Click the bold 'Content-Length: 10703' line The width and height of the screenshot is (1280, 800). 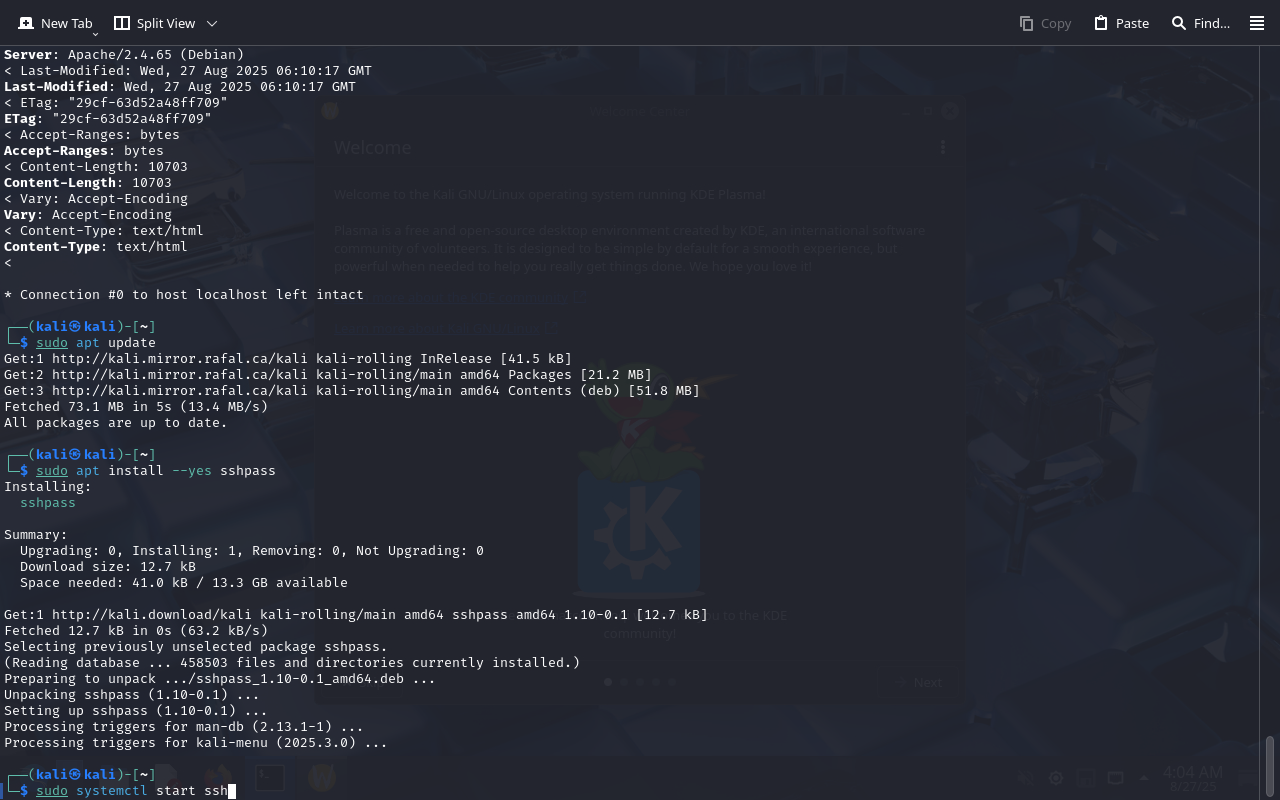(x=88, y=182)
